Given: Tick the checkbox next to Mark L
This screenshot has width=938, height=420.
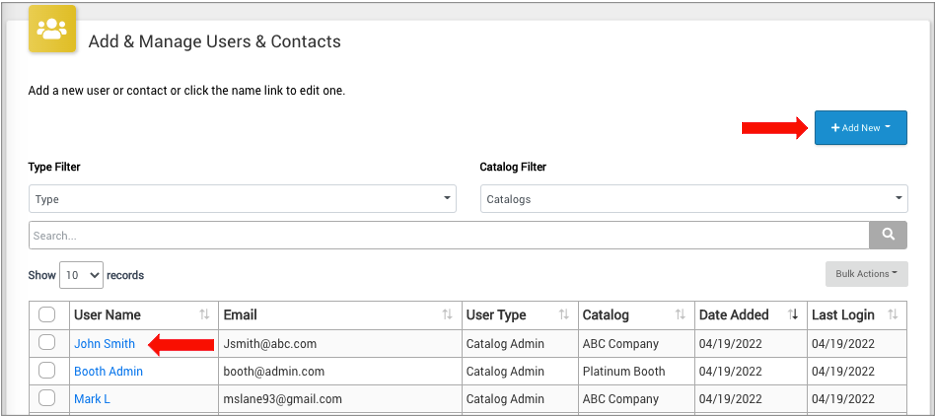Looking at the screenshot, I should pos(47,399).
